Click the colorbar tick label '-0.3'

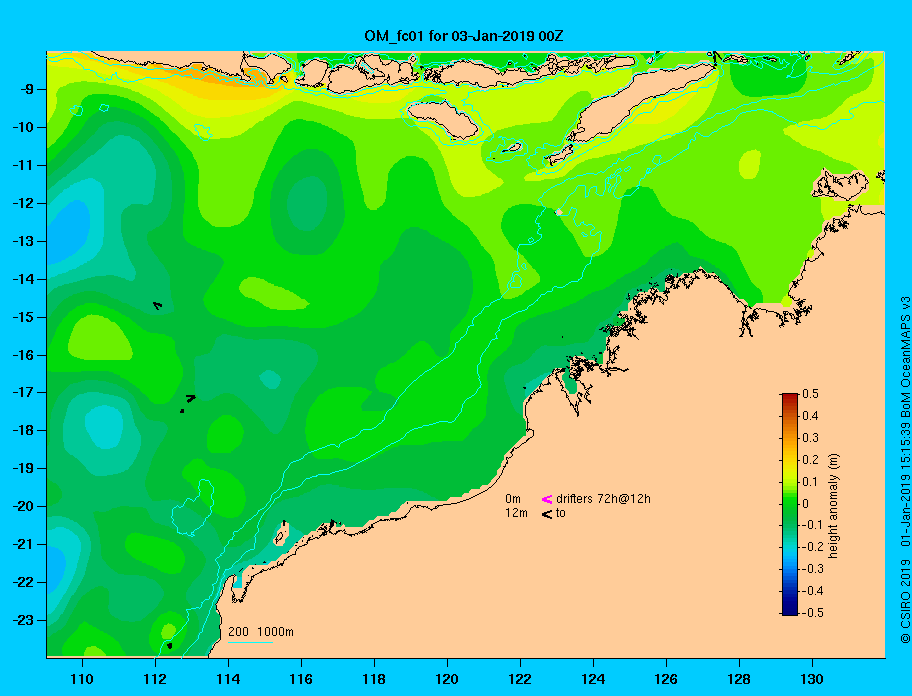click(x=813, y=569)
